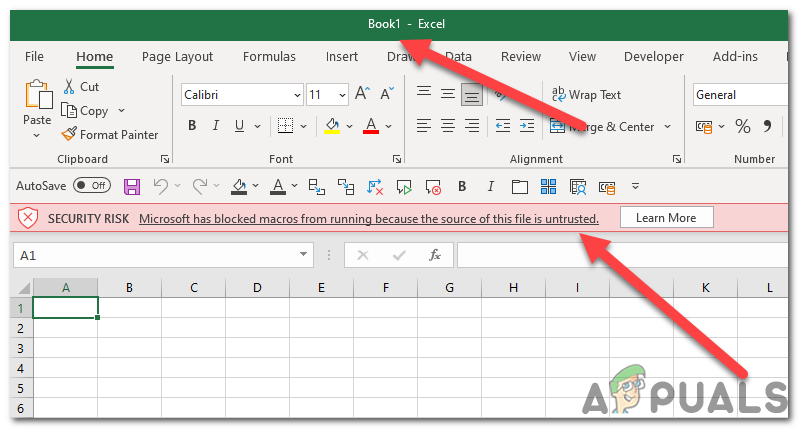The height and width of the screenshot is (429, 799).
Task: Click the purple Save floppy icon
Action: [x=132, y=186]
